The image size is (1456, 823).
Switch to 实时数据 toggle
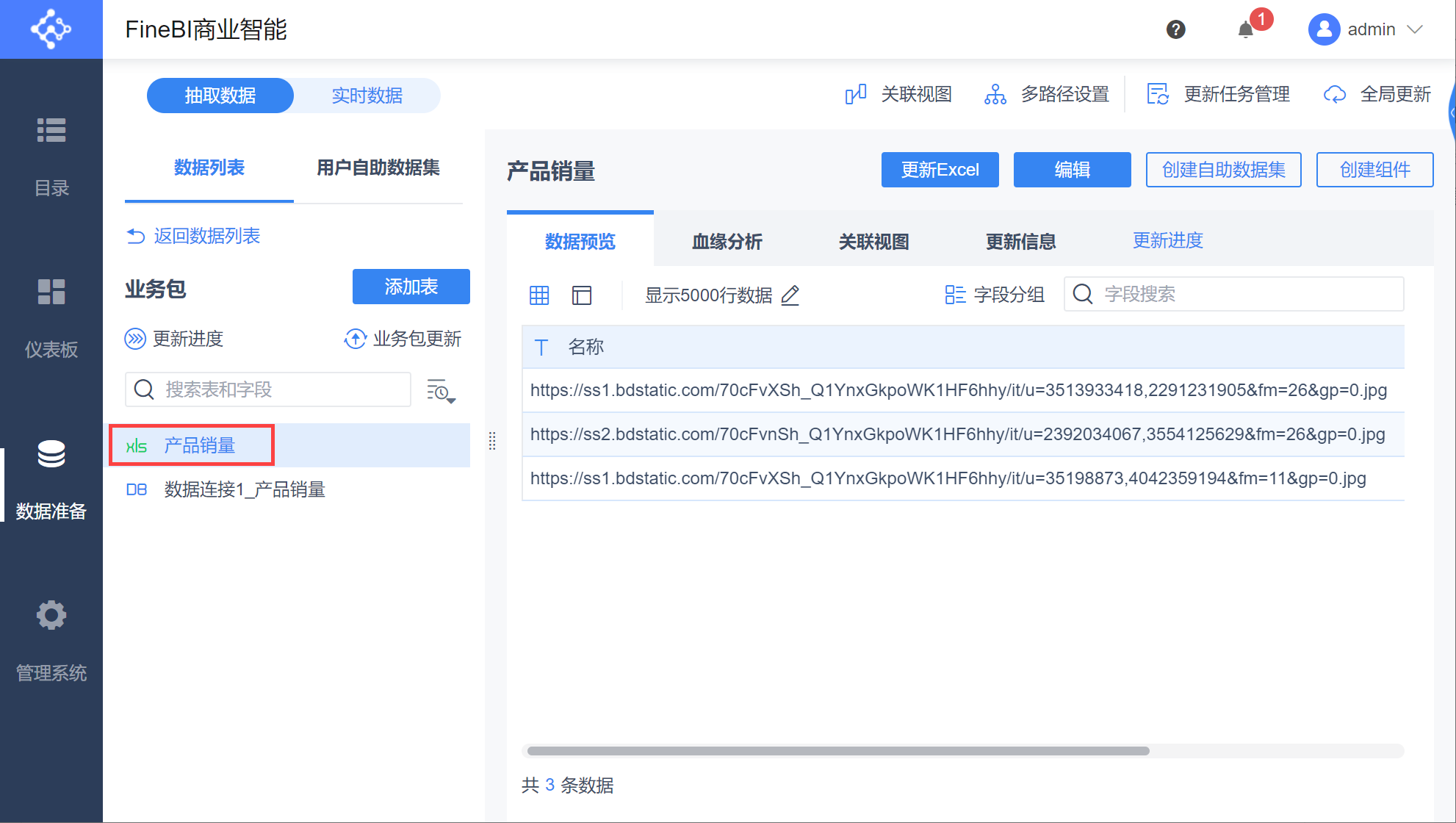367,96
